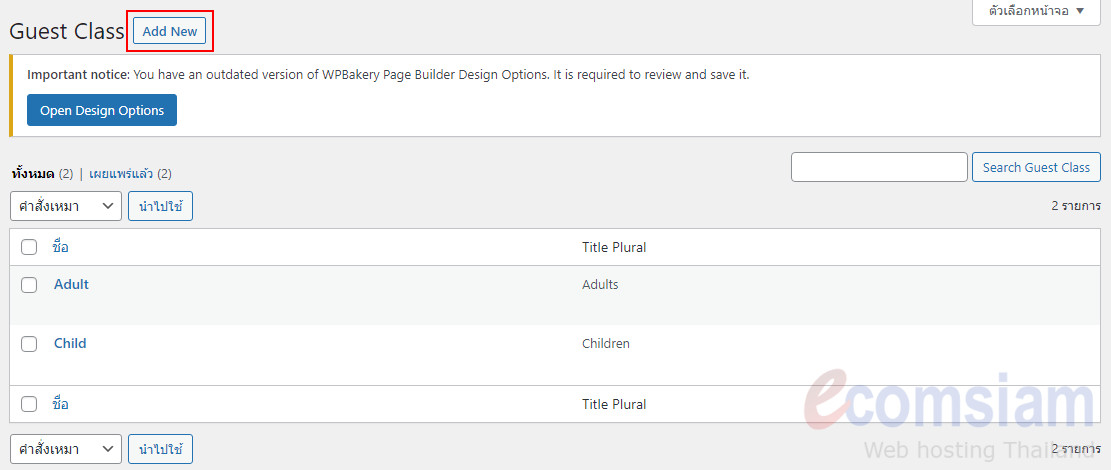Sort by the ชื่อ header column

(61, 247)
